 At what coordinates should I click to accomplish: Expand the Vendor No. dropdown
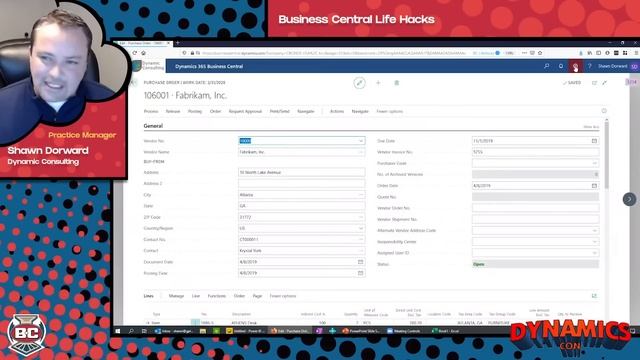click(x=361, y=141)
